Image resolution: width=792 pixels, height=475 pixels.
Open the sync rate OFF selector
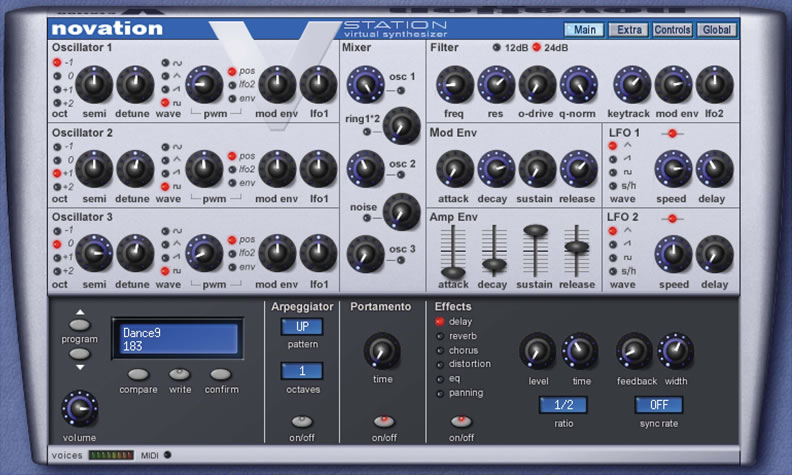point(658,405)
